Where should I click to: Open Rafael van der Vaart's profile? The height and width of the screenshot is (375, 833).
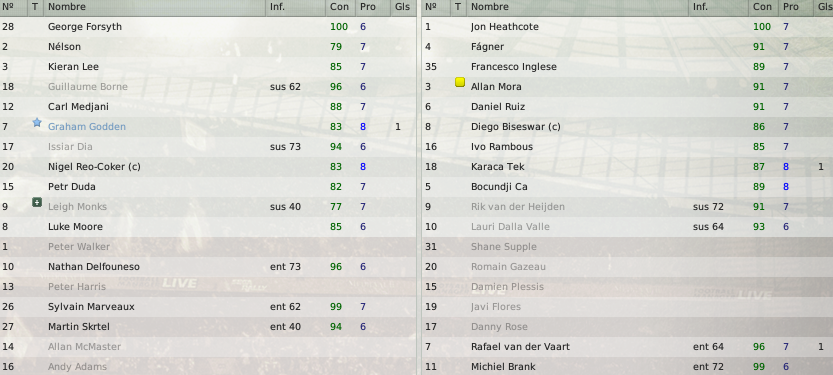click(520, 347)
